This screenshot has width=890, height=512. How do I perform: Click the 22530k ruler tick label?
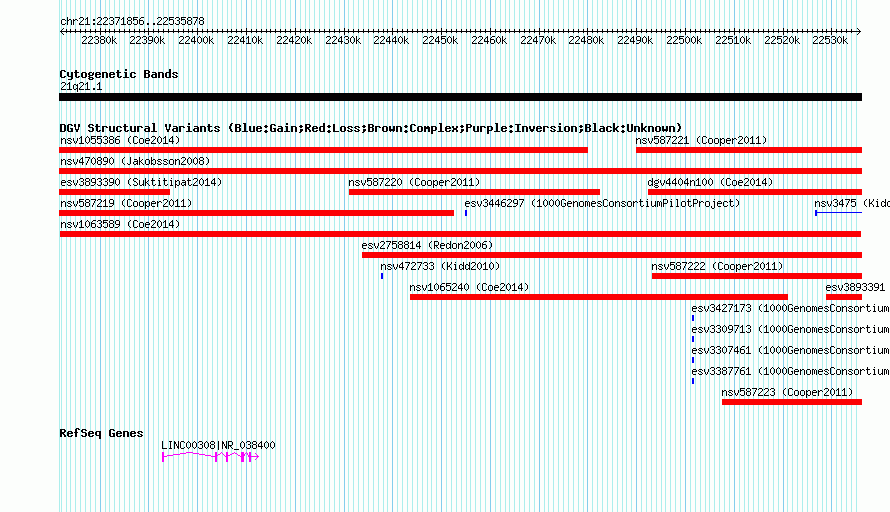(830, 40)
